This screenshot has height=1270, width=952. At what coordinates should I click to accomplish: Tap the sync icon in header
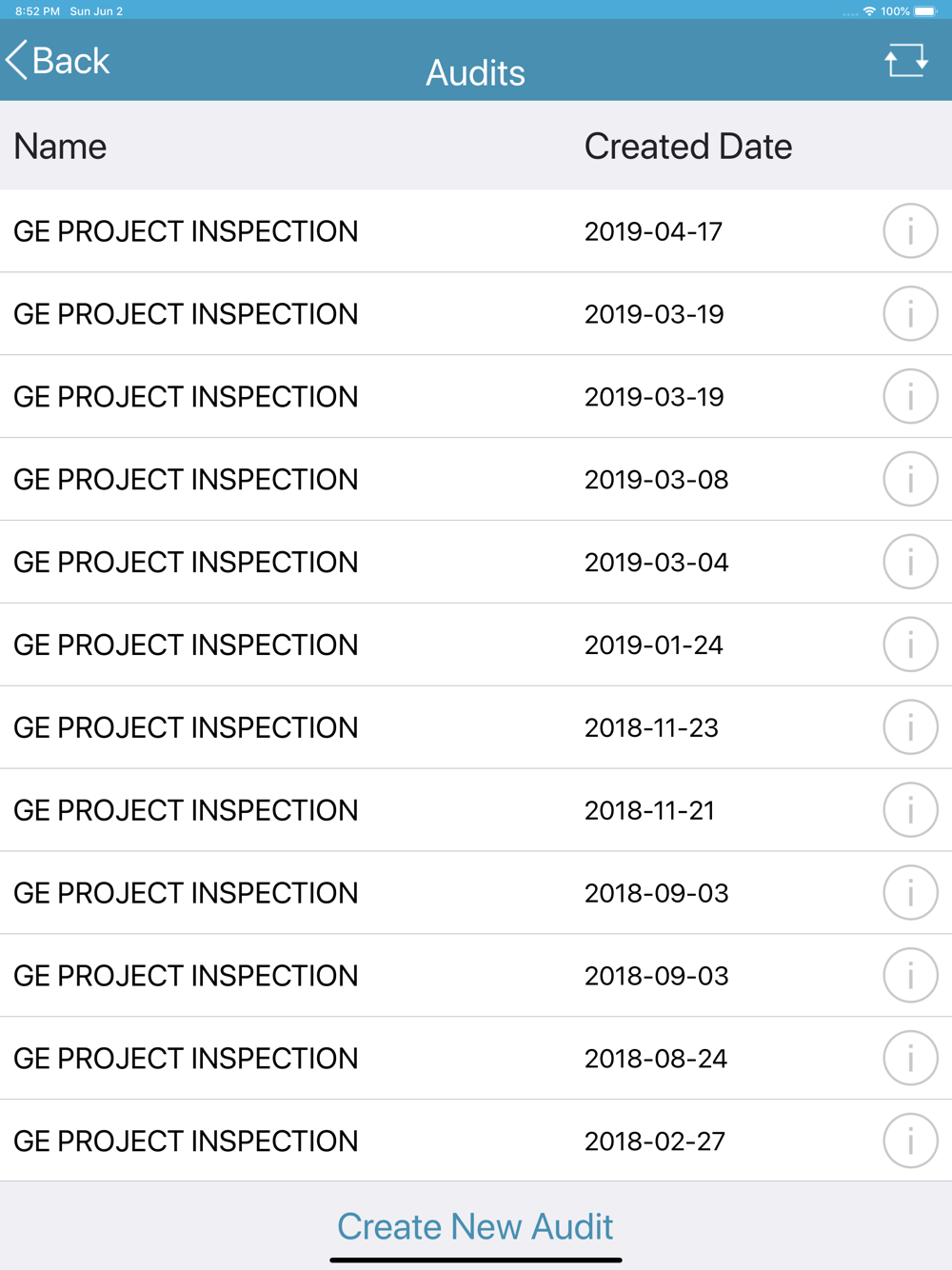point(905,60)
